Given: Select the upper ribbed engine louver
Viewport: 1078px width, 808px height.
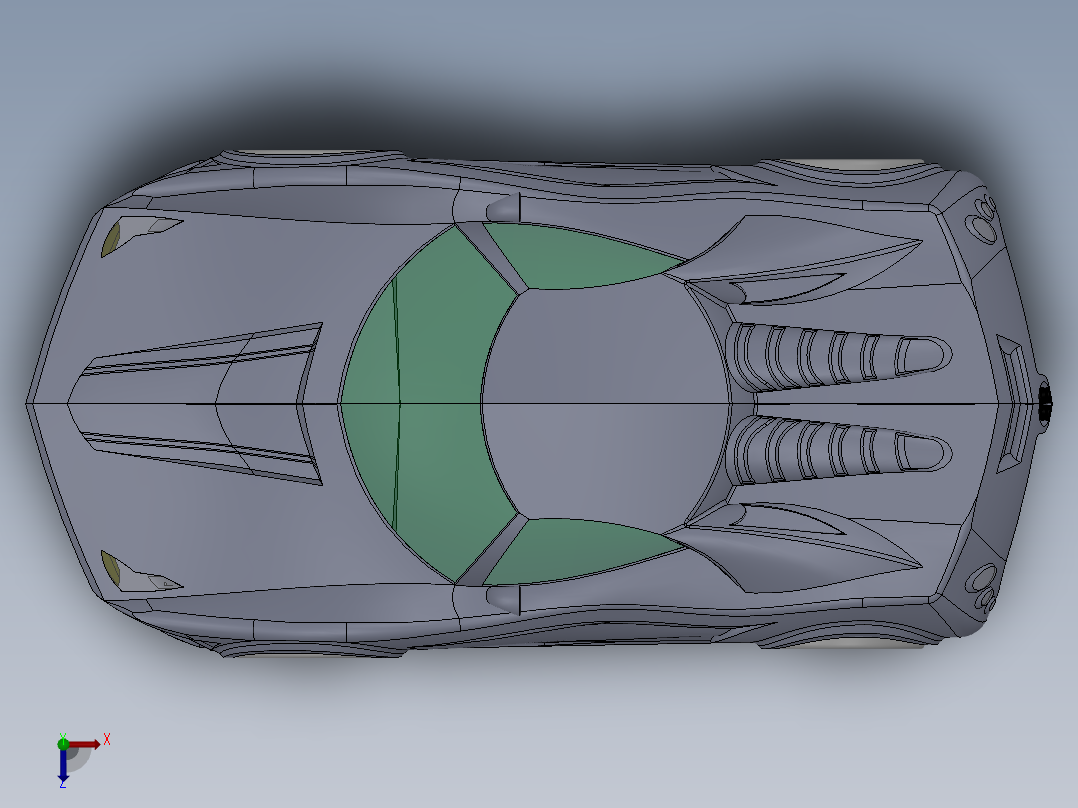Looking at the screenshot, I should pyautogui.click(x=839, y=358).
